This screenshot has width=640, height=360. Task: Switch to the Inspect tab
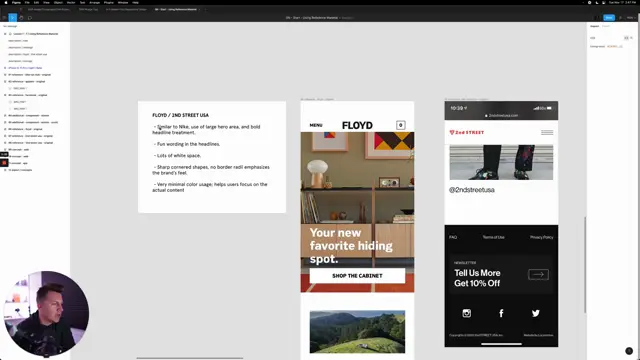click(594, 26)
